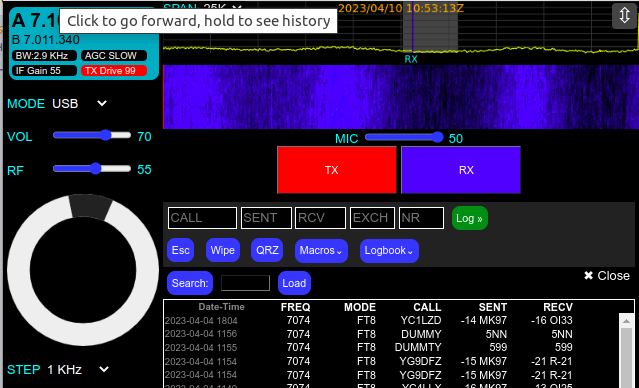Click the vertical resize arrows icon

(624, 16)
